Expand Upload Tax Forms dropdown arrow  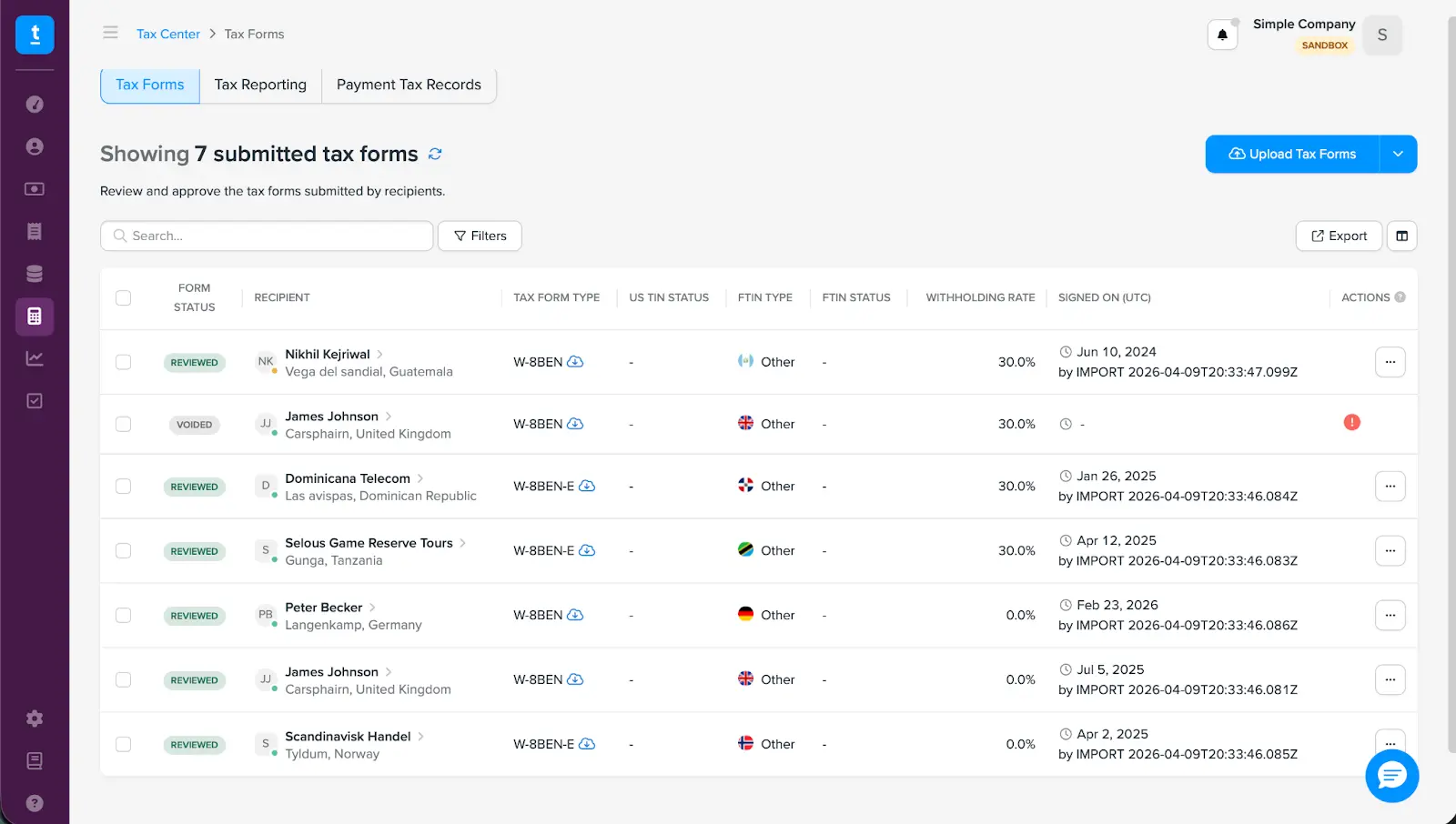point(1398,154)
